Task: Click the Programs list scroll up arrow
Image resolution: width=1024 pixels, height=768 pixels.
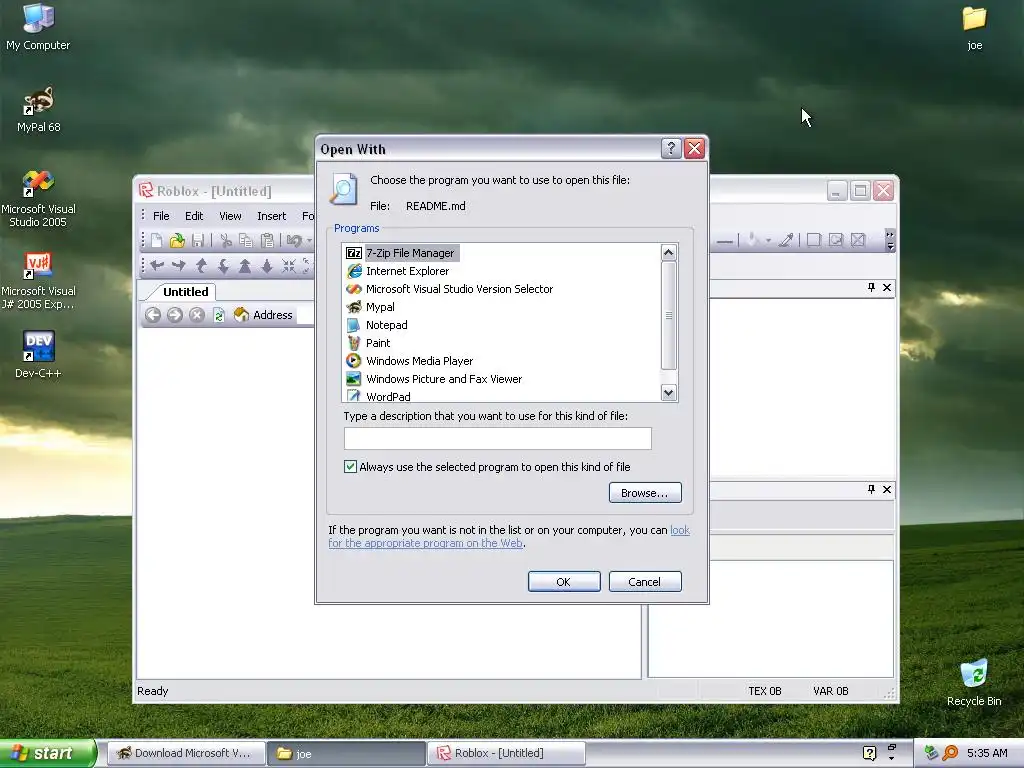Action: [669, 253]
